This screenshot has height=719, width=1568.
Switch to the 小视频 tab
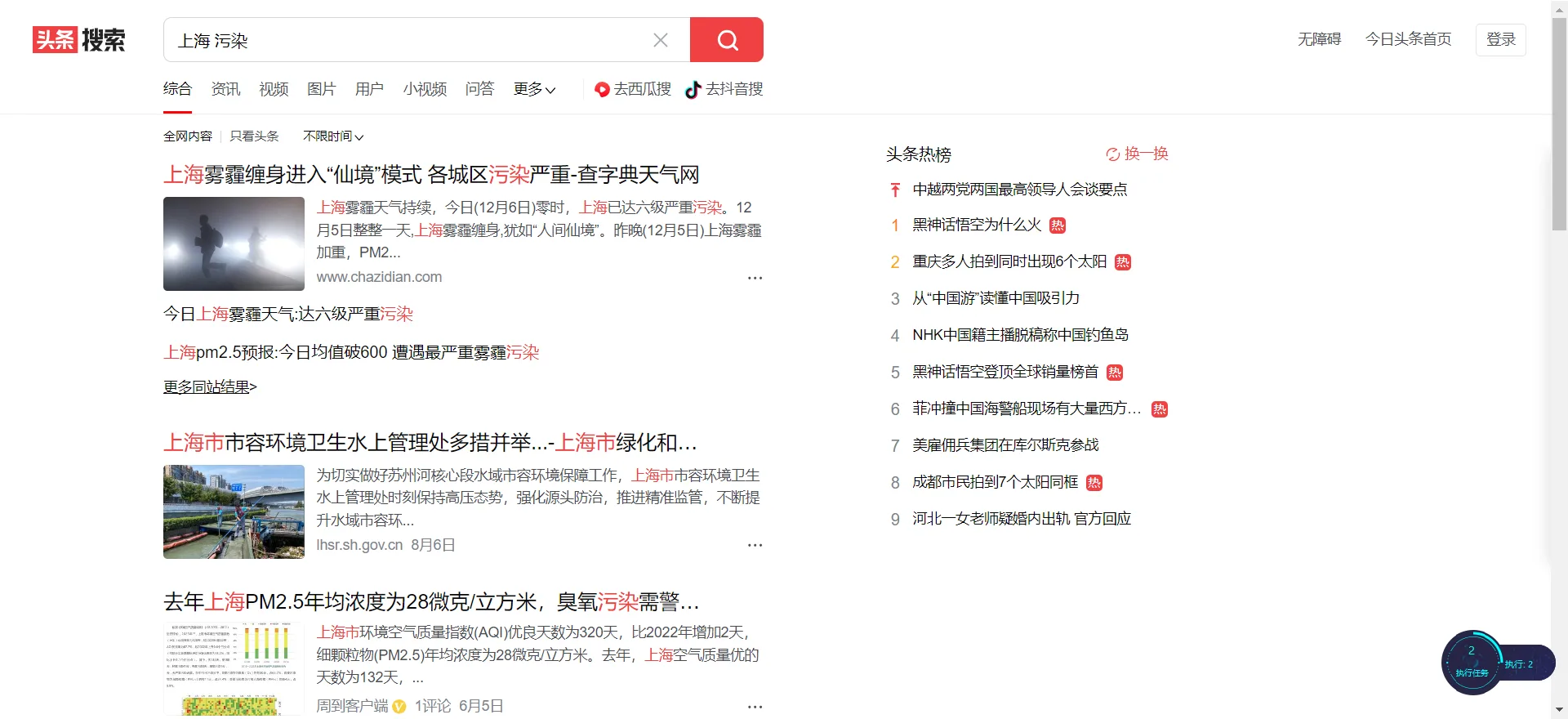[425, 89]
